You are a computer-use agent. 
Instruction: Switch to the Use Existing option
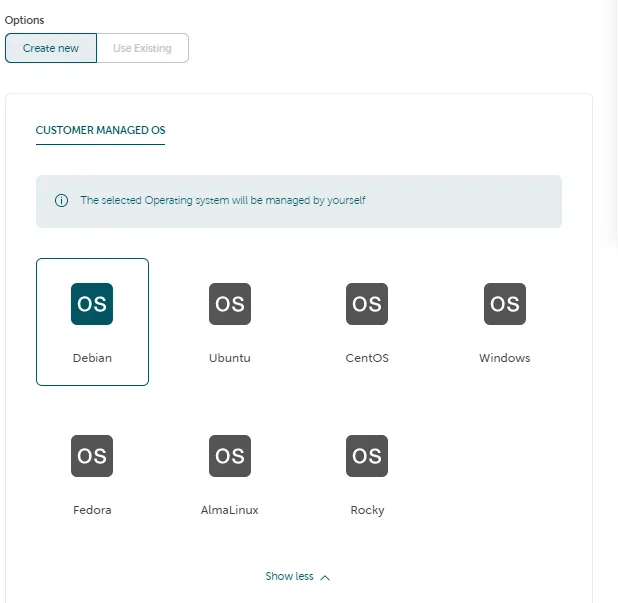coord(143,48)
